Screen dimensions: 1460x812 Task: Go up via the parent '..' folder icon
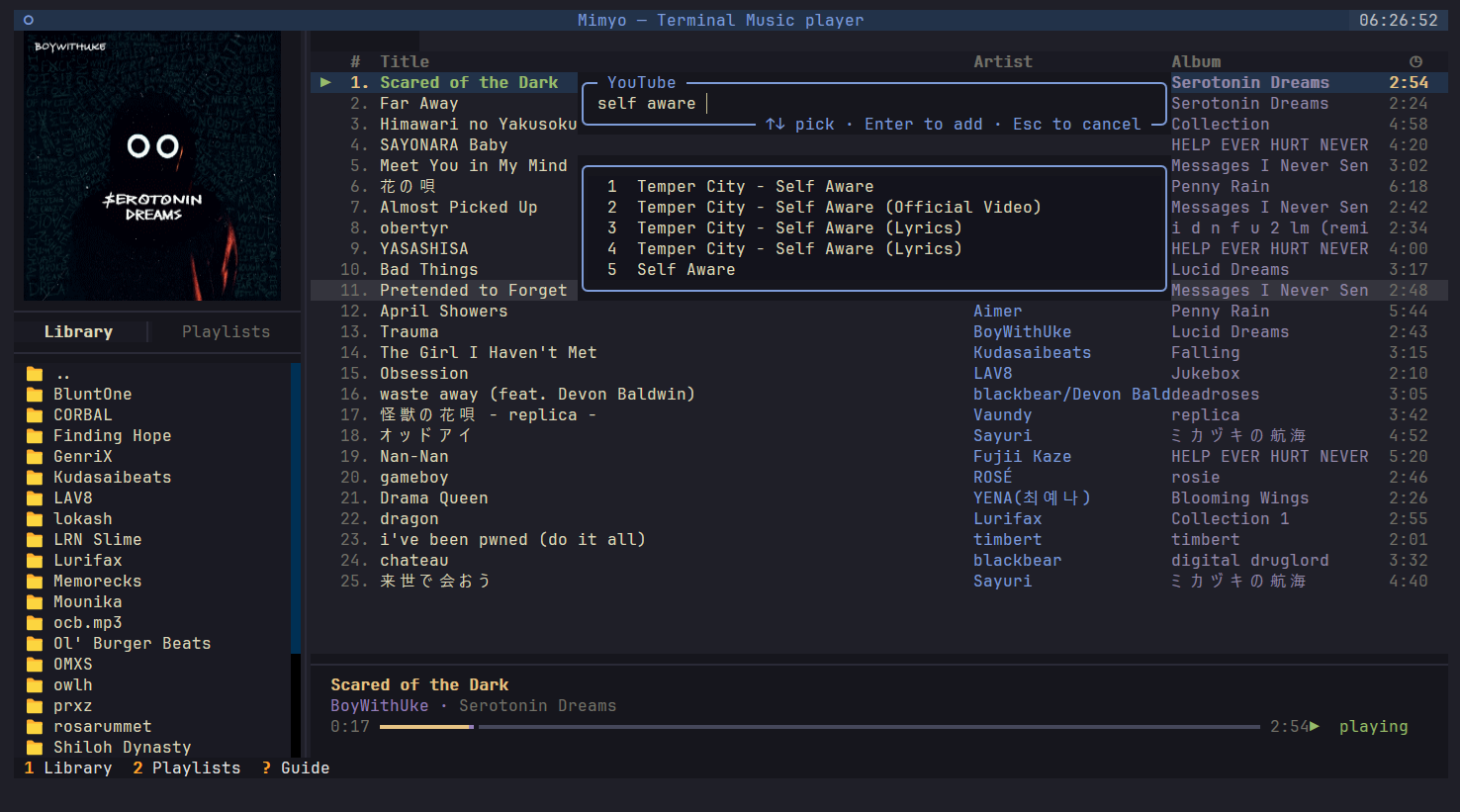(35, 374)
